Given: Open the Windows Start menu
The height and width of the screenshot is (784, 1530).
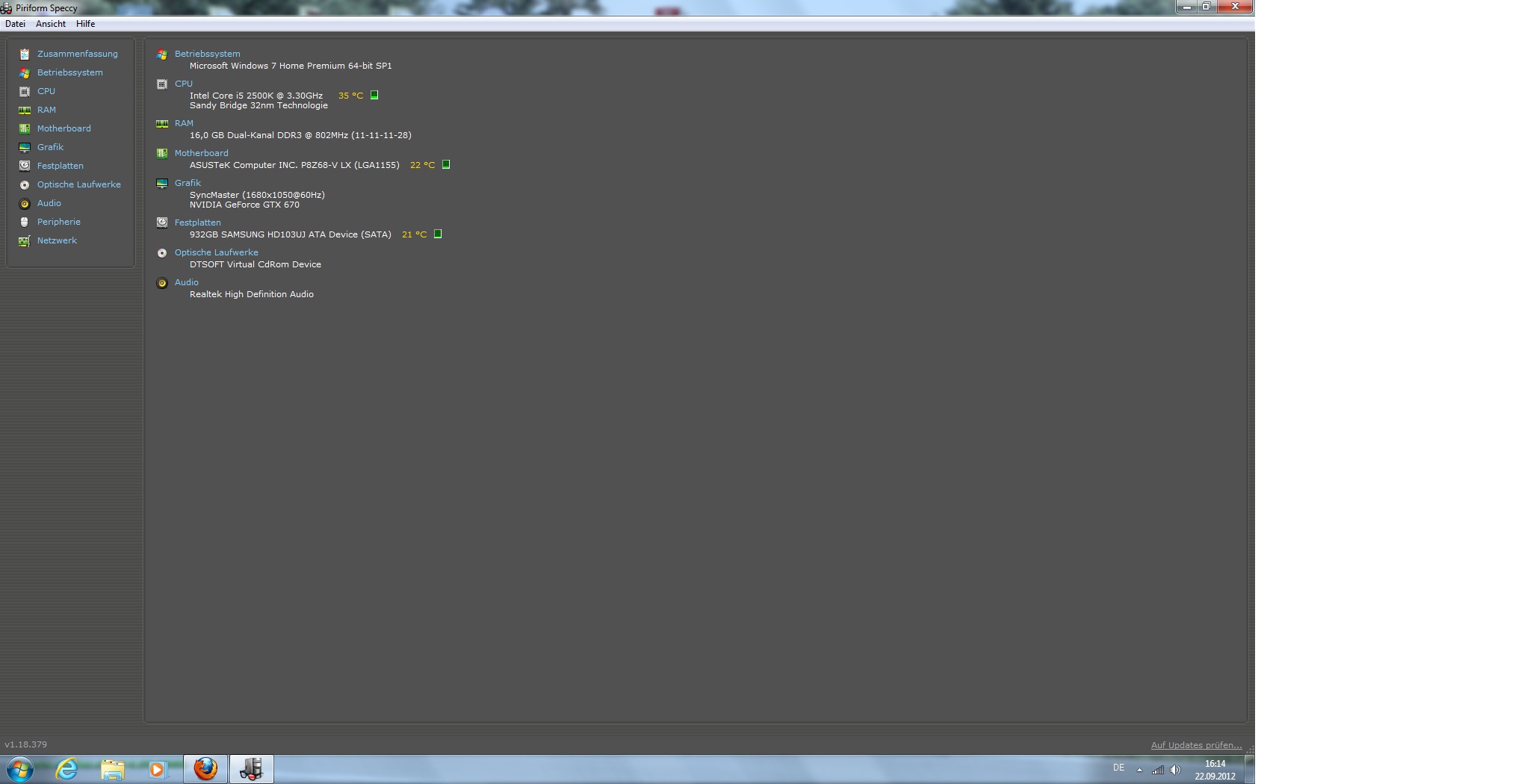Looking at the screenshot, I should [20, 769].
